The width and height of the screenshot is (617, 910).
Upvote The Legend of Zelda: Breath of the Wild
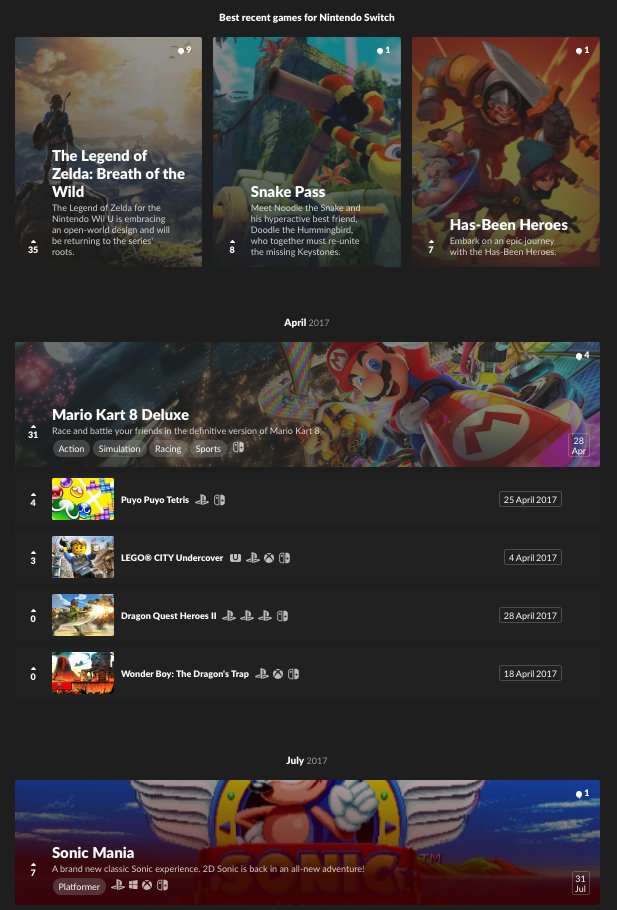(33, 247)
